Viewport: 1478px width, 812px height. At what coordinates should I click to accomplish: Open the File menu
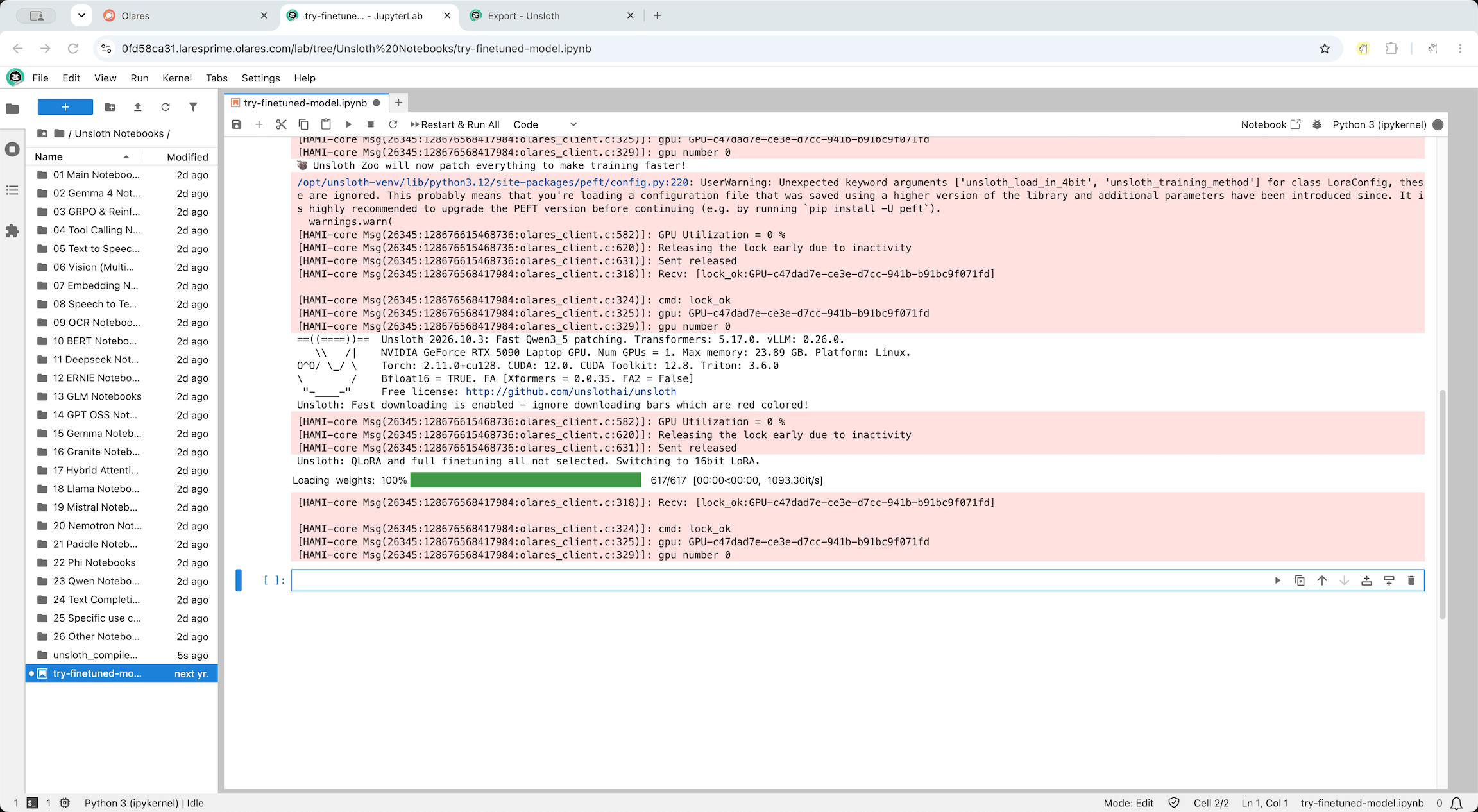[40, 78]
